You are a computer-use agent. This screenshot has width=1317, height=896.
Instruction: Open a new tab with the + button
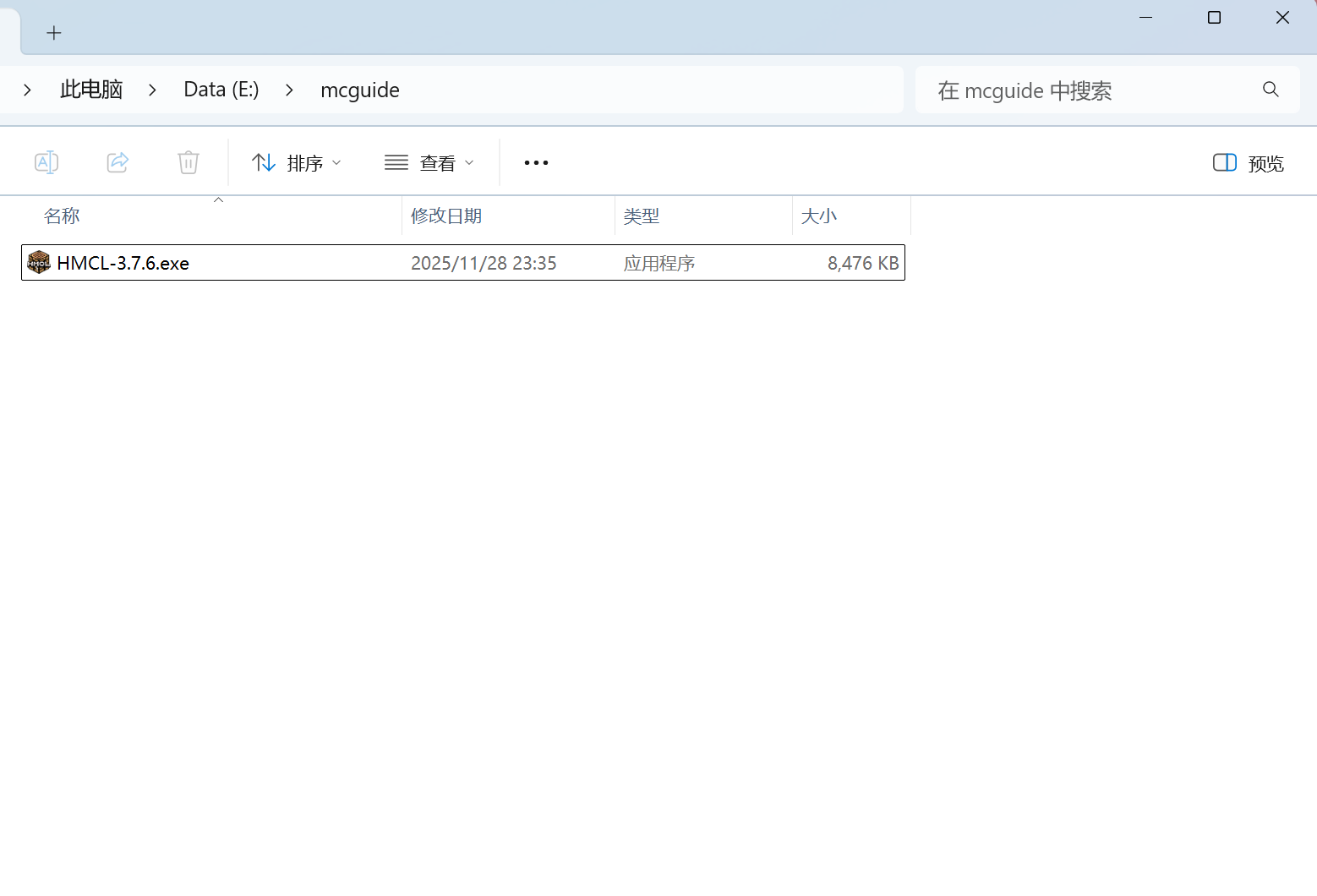tap(54, 33)
